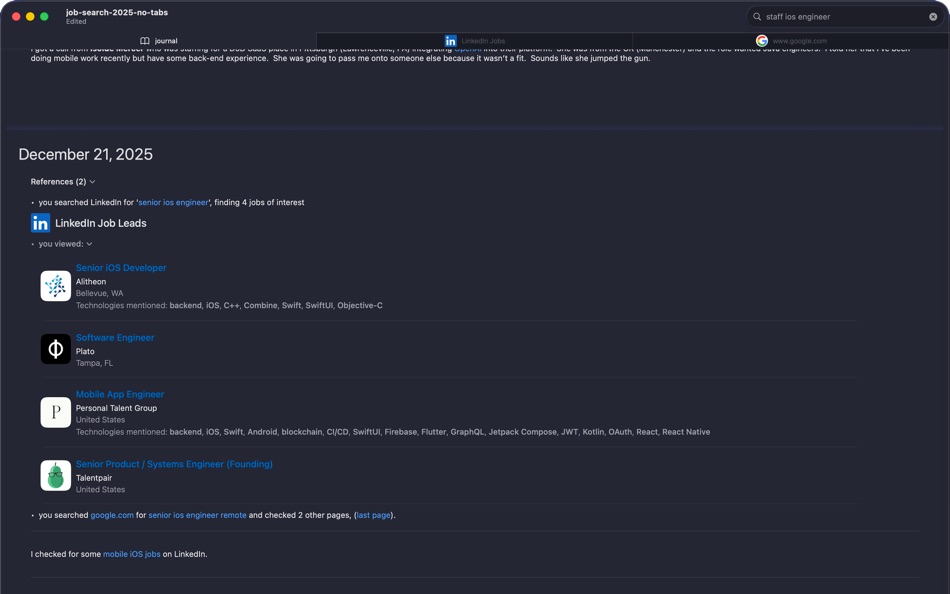Click the 'staff ios engineer' search field
Screen dimensions: 950x594
point(845,17)
